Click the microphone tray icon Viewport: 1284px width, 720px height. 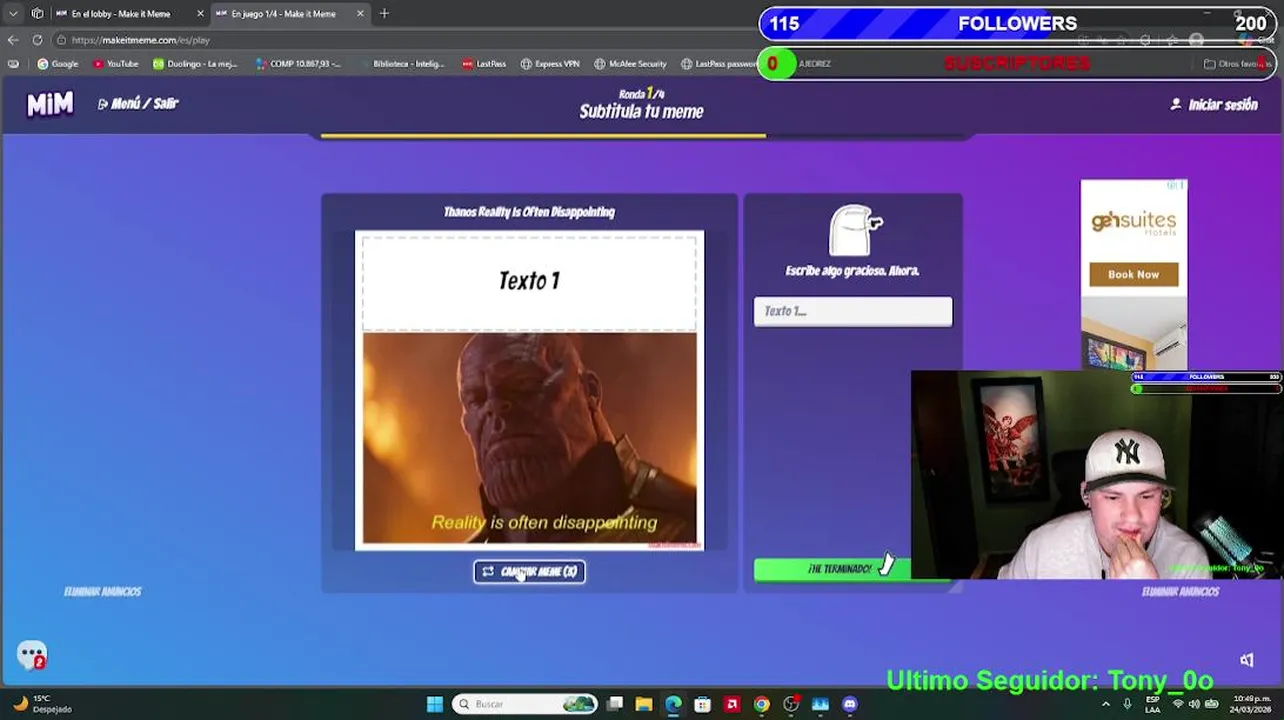point(1127,704)
